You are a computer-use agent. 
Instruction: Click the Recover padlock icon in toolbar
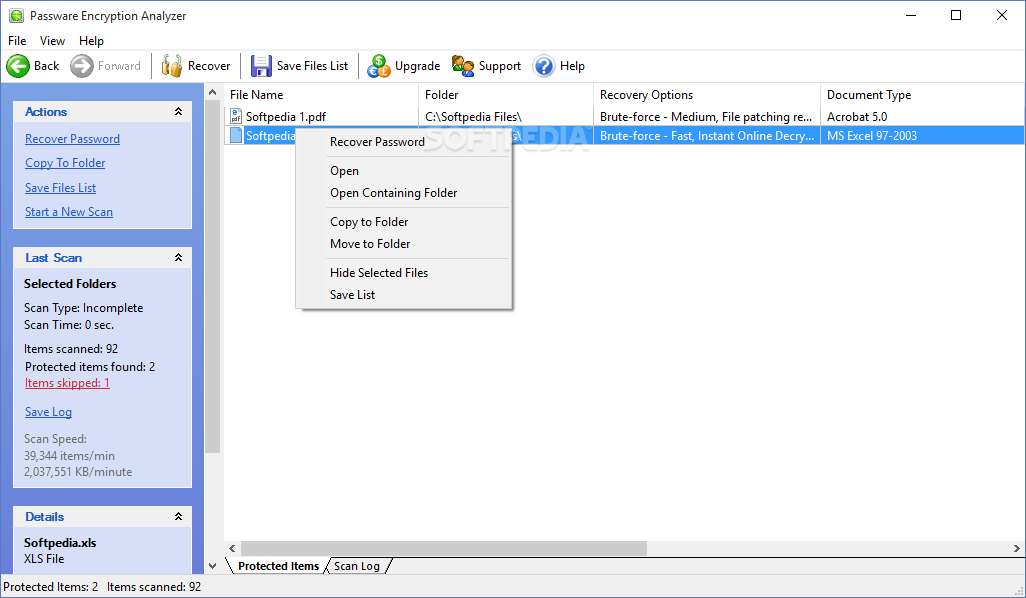(x=171, y=66)
